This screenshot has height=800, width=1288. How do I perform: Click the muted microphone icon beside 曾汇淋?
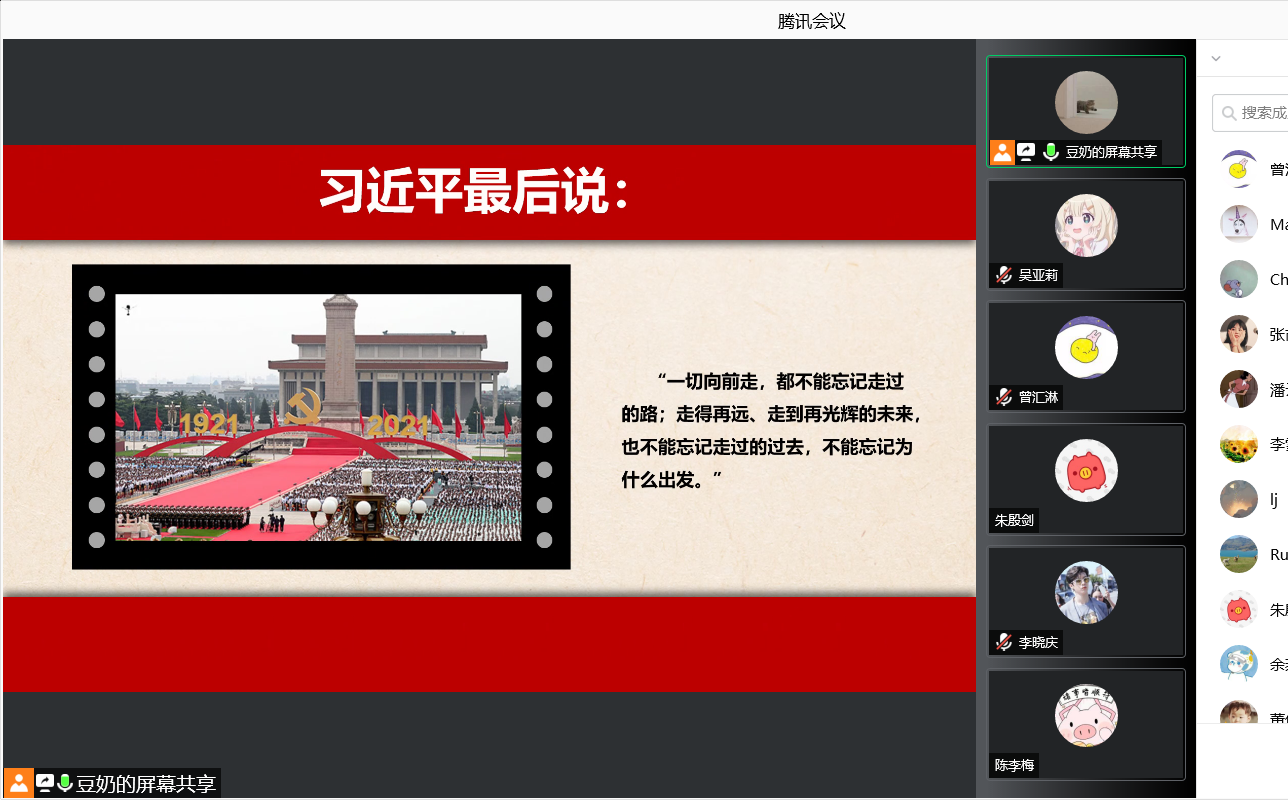point(1004,397)
